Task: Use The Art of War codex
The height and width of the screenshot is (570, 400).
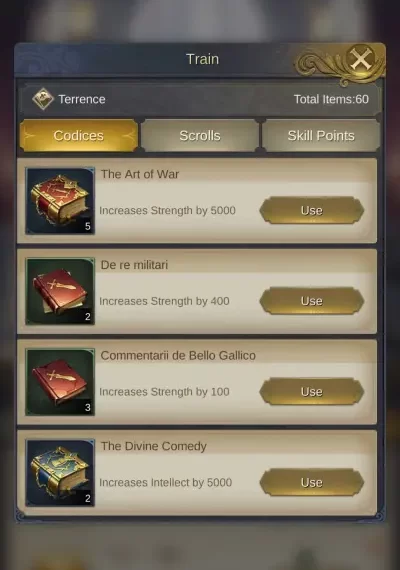Action: tap(312, 210)
